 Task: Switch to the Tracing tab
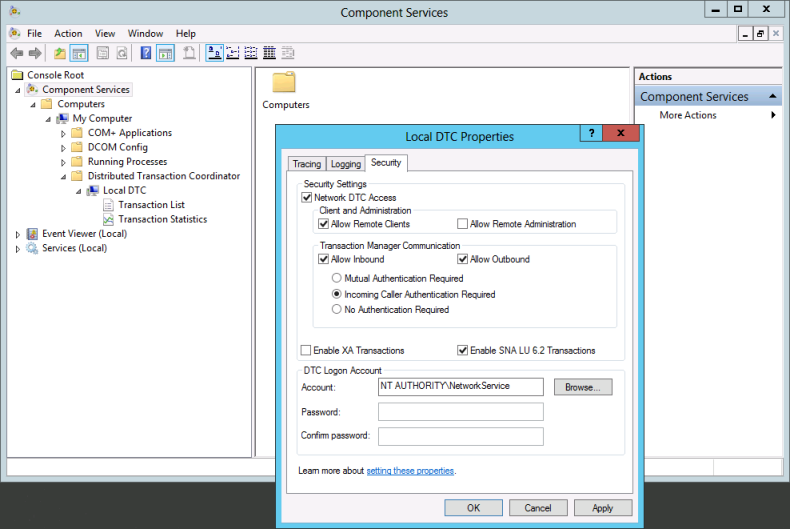pos(307,164)
